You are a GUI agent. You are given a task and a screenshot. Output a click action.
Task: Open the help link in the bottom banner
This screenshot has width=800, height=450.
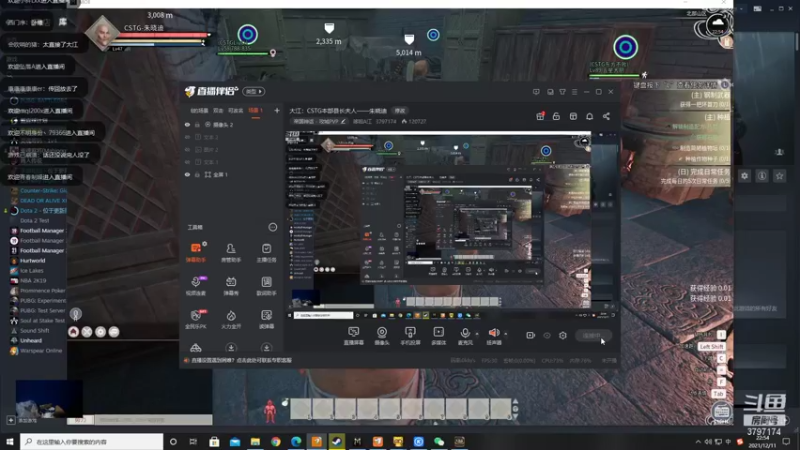(241, 360)
